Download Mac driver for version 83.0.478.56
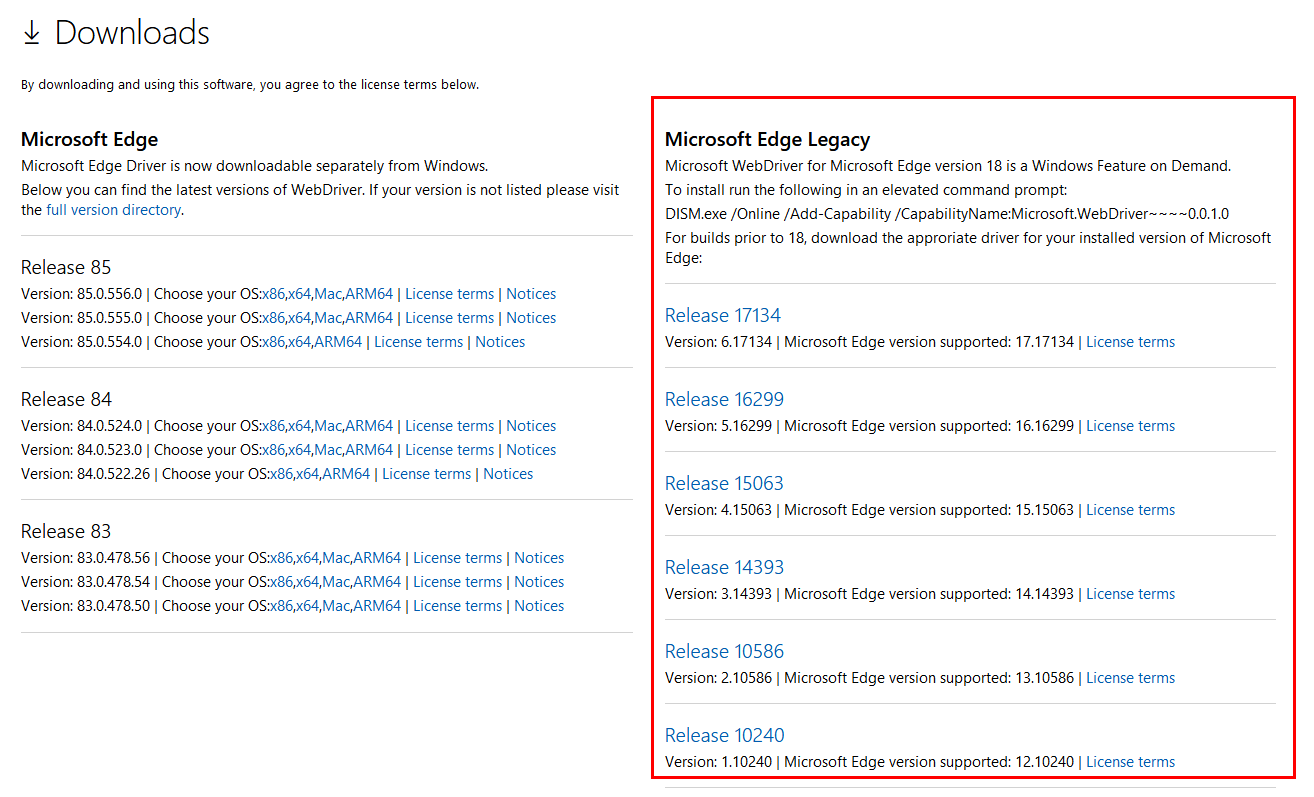Screen dimensions: 1314x797 [335, 558]
